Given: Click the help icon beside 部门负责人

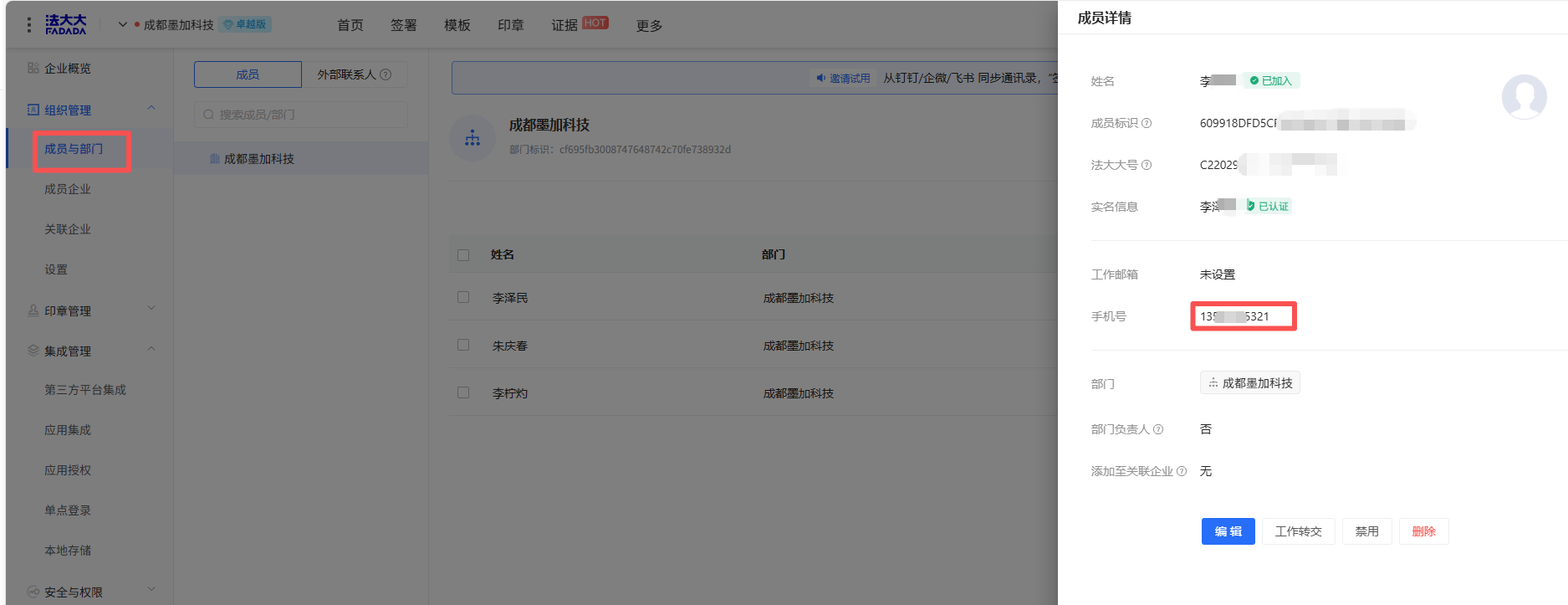Looking at the screenshot, I should (x=1158, y=429).
